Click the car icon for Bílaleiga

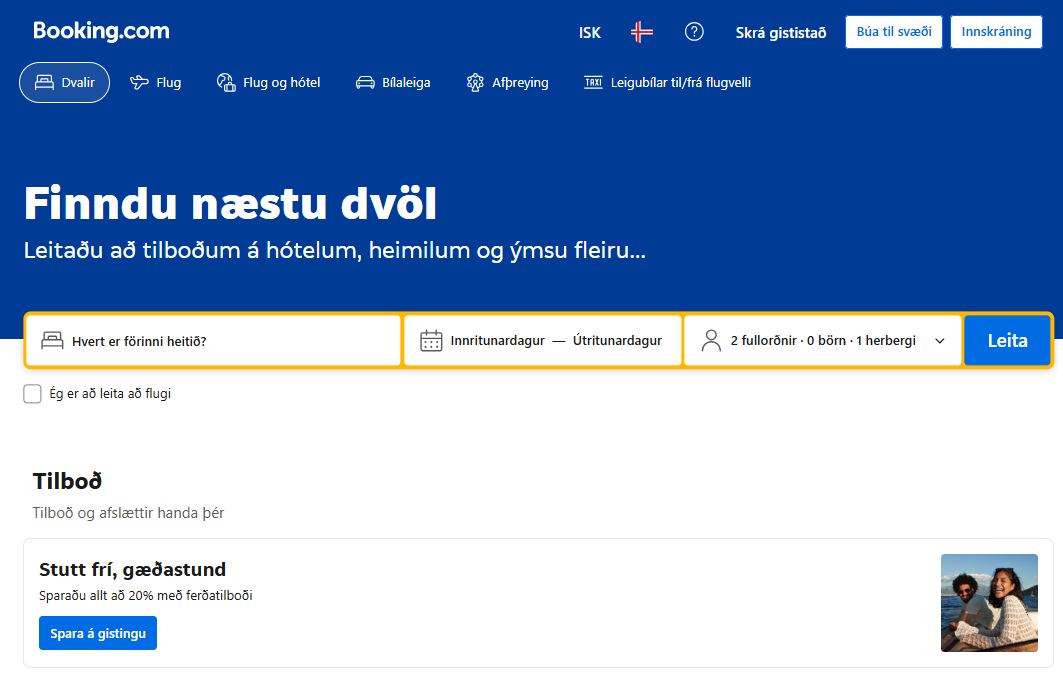coord(365,83)
